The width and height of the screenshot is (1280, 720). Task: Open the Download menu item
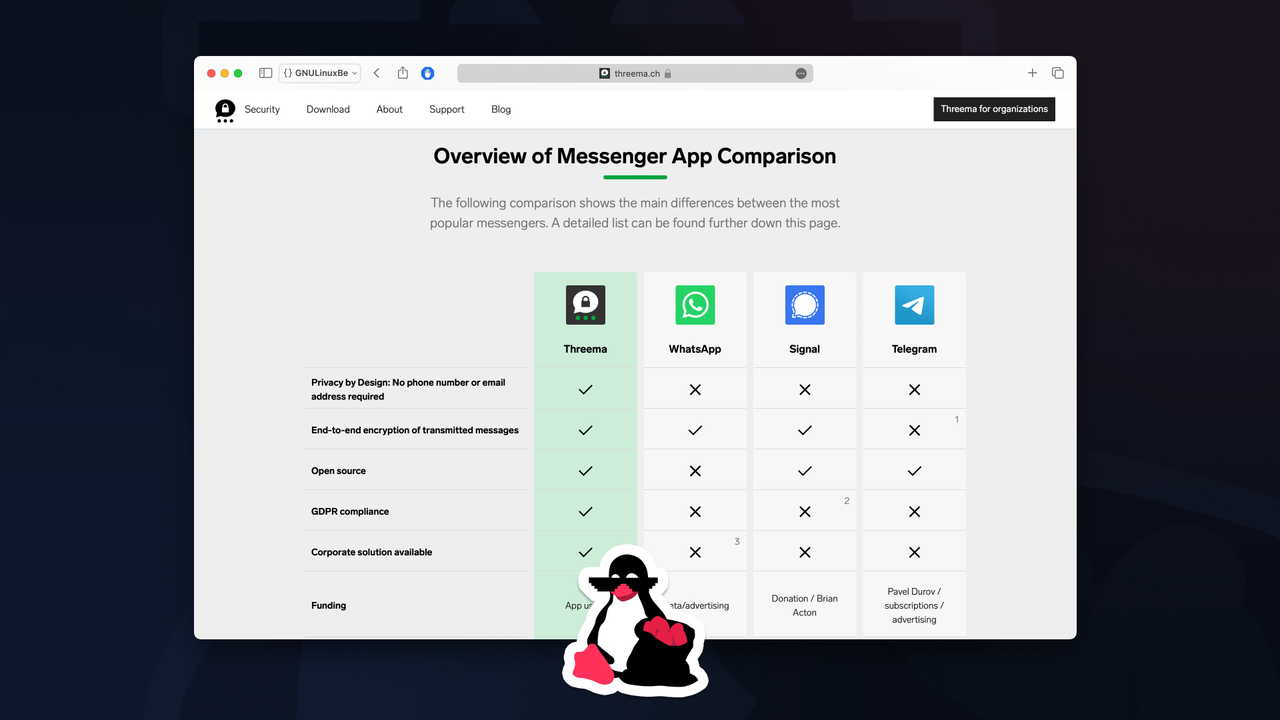pyautogui.click(x=328, y=110)
